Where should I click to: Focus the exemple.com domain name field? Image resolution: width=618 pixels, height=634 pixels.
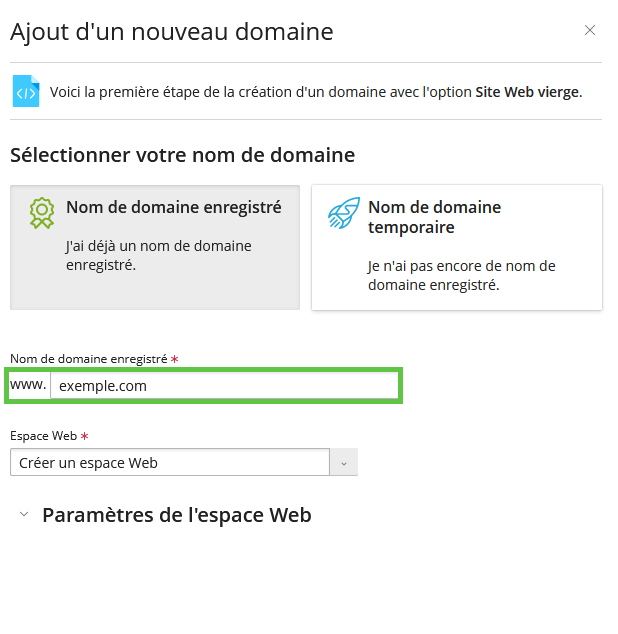coord(224,386)
